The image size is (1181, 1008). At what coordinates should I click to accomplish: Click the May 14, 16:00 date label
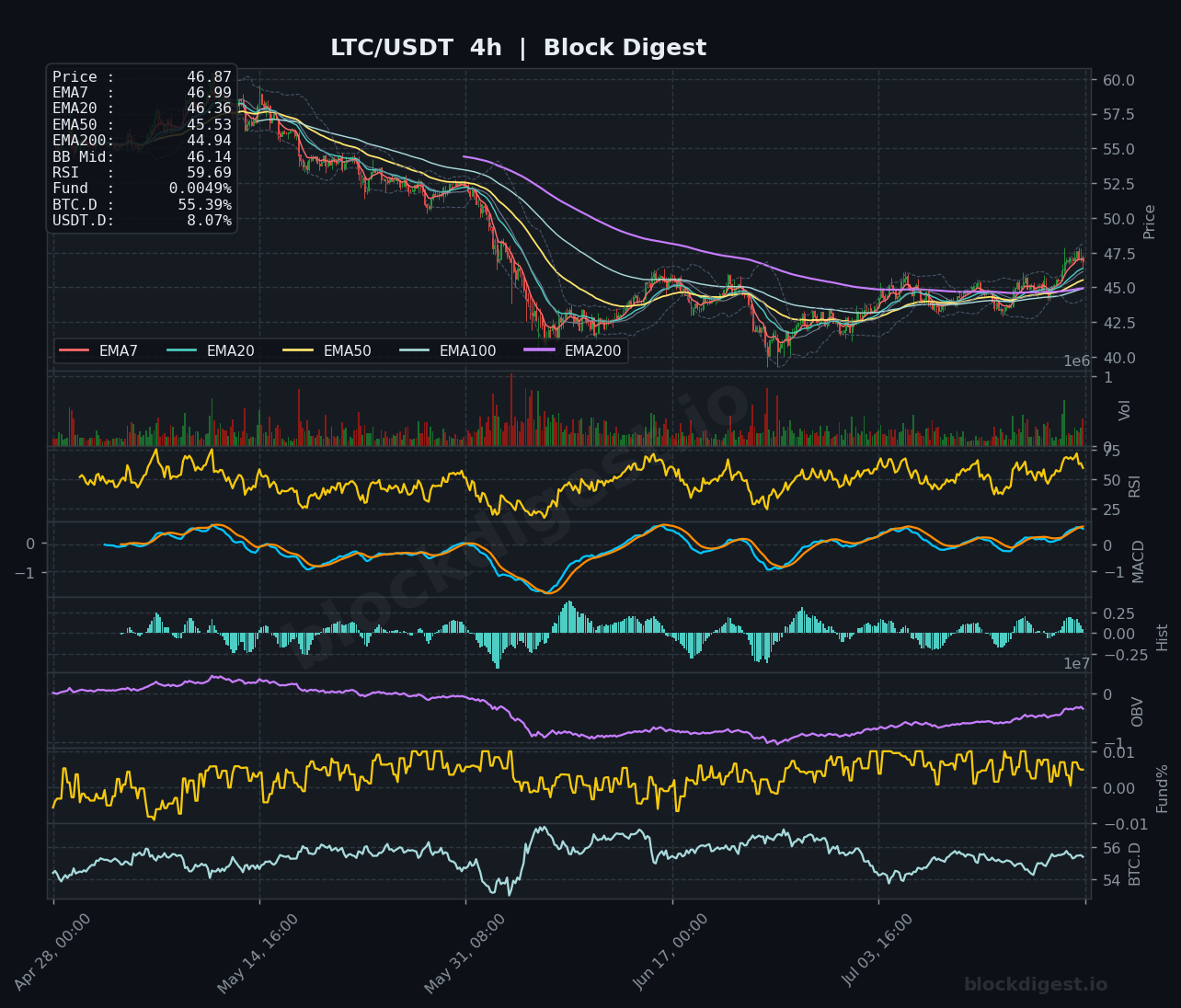pyautogui.click(x=258, y=954)
